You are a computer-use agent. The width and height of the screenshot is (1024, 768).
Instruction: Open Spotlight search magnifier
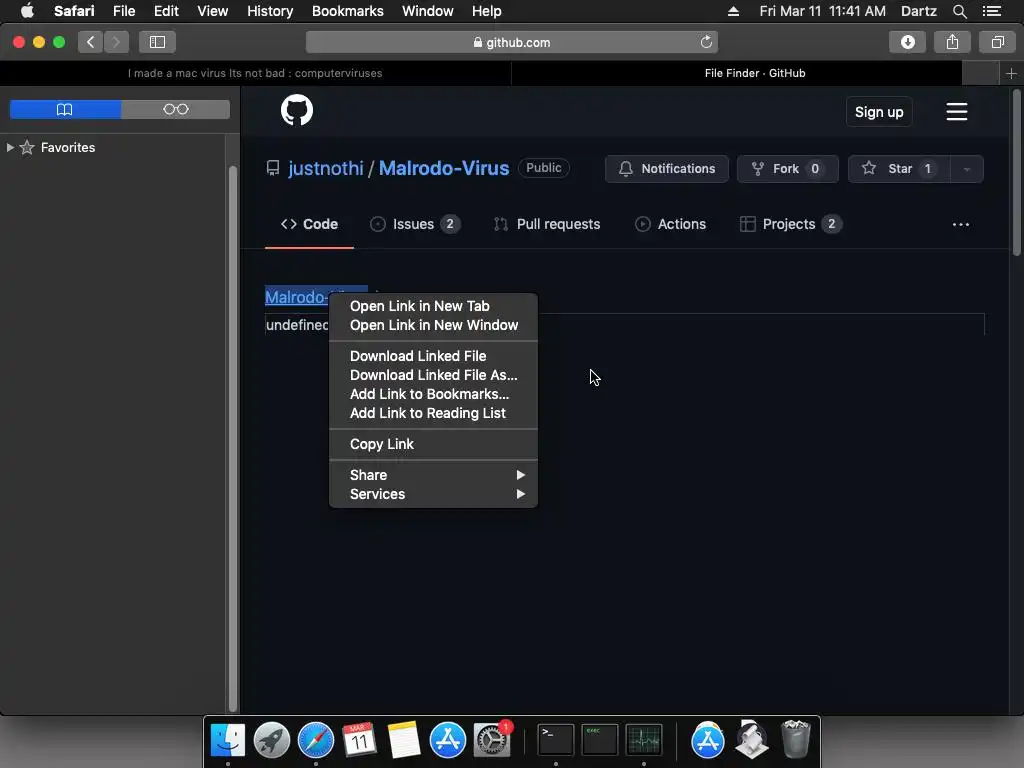(x=959, y=11)
